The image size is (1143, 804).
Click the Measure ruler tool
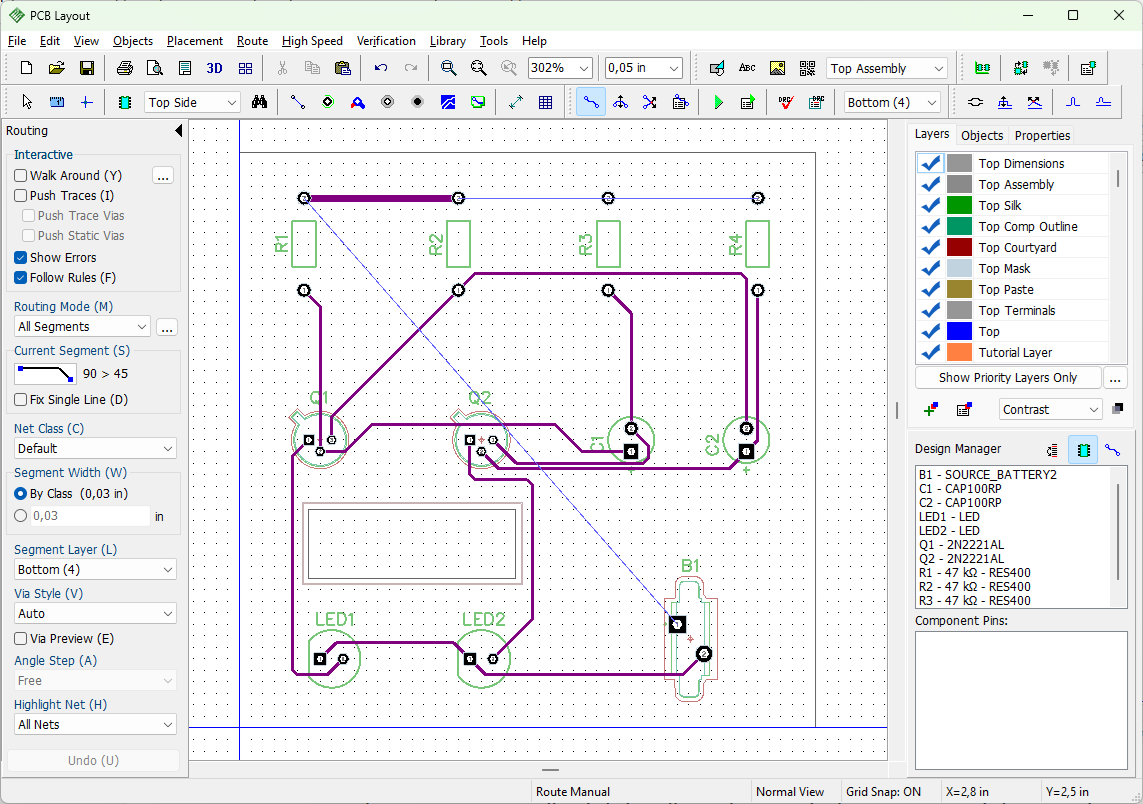[x=56, y=102]
